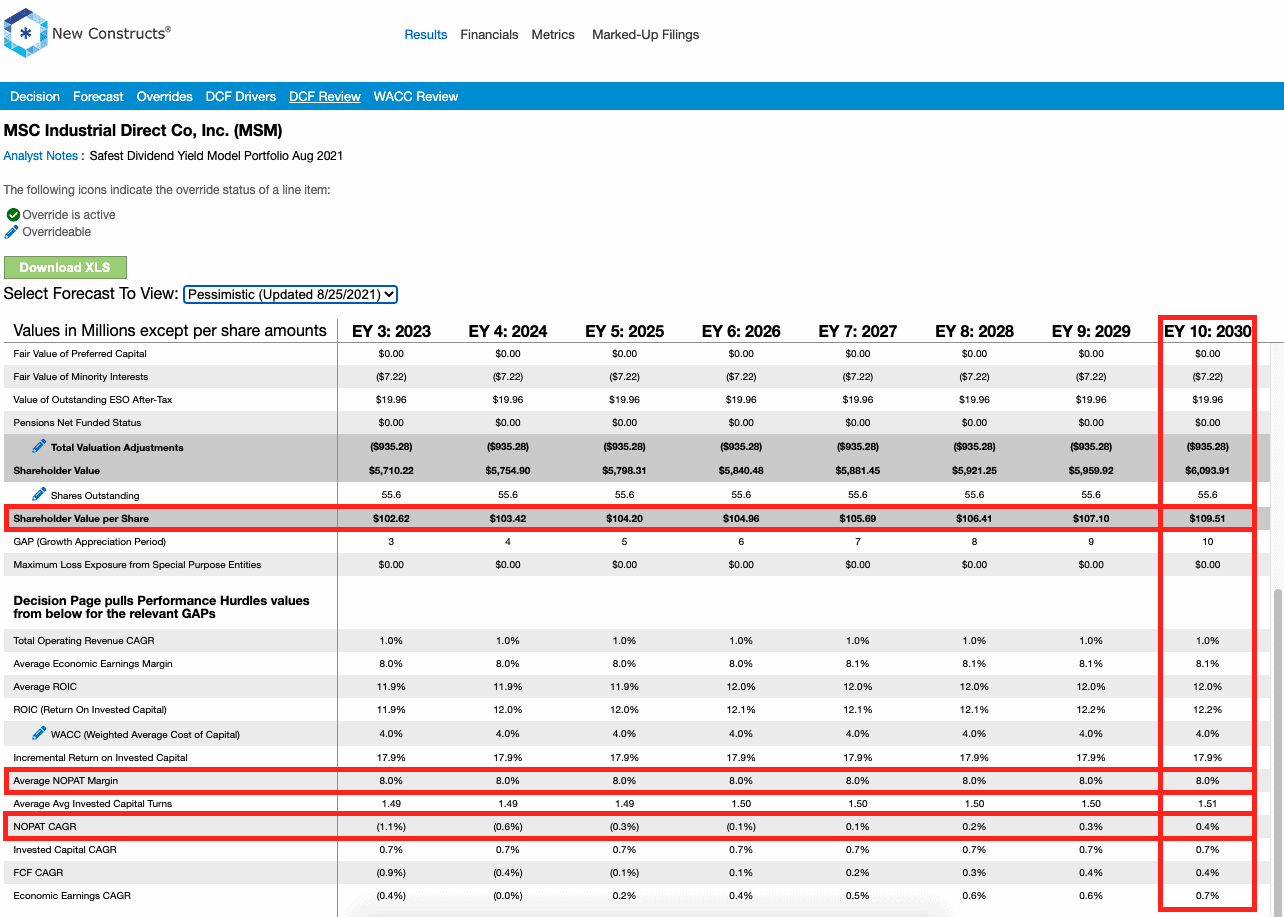Click the green Override is active checkmark icon
Screen dimensions: 1284x917
pos(13,215)
